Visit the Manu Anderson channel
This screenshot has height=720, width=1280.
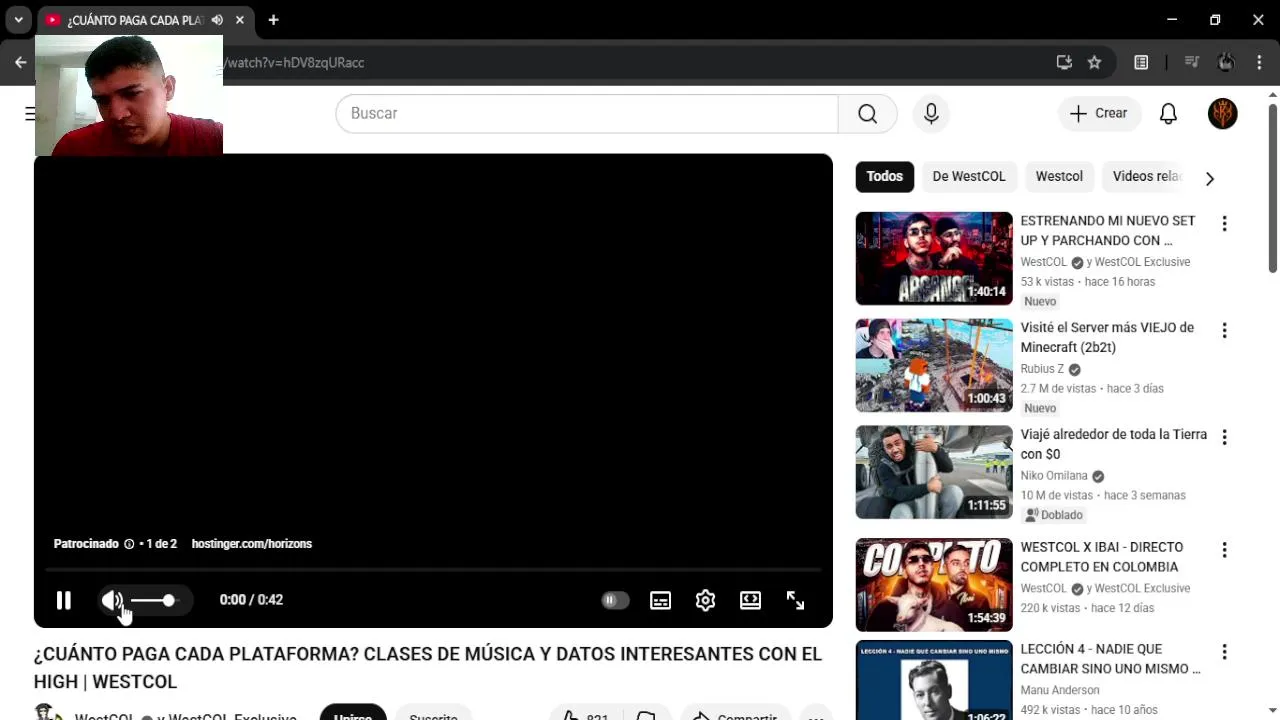click(1060, 690)
